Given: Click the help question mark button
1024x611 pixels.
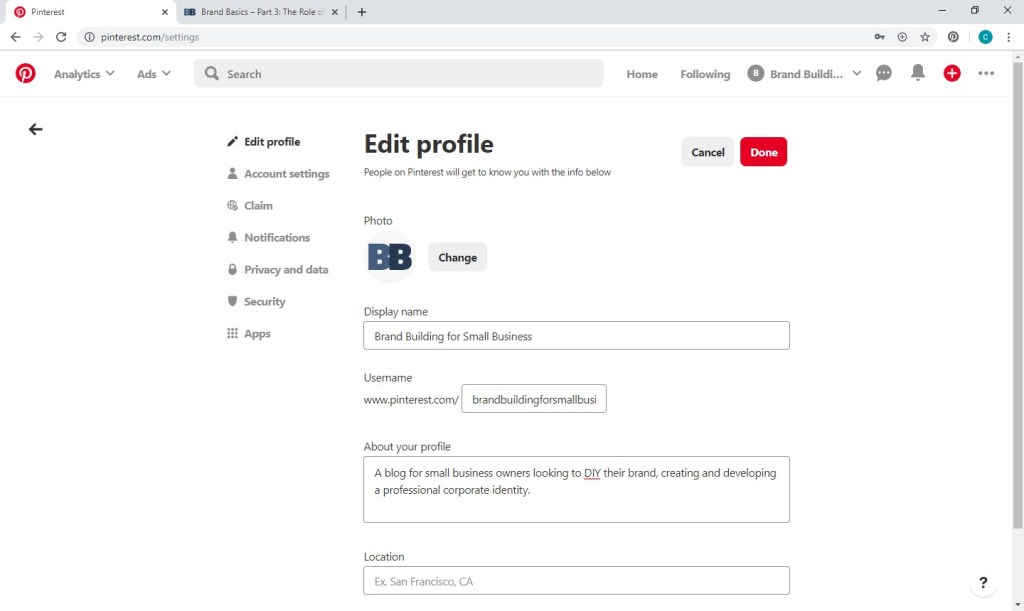Looking at the screenshot, I should pyautogui.click(x=983, y=583).
